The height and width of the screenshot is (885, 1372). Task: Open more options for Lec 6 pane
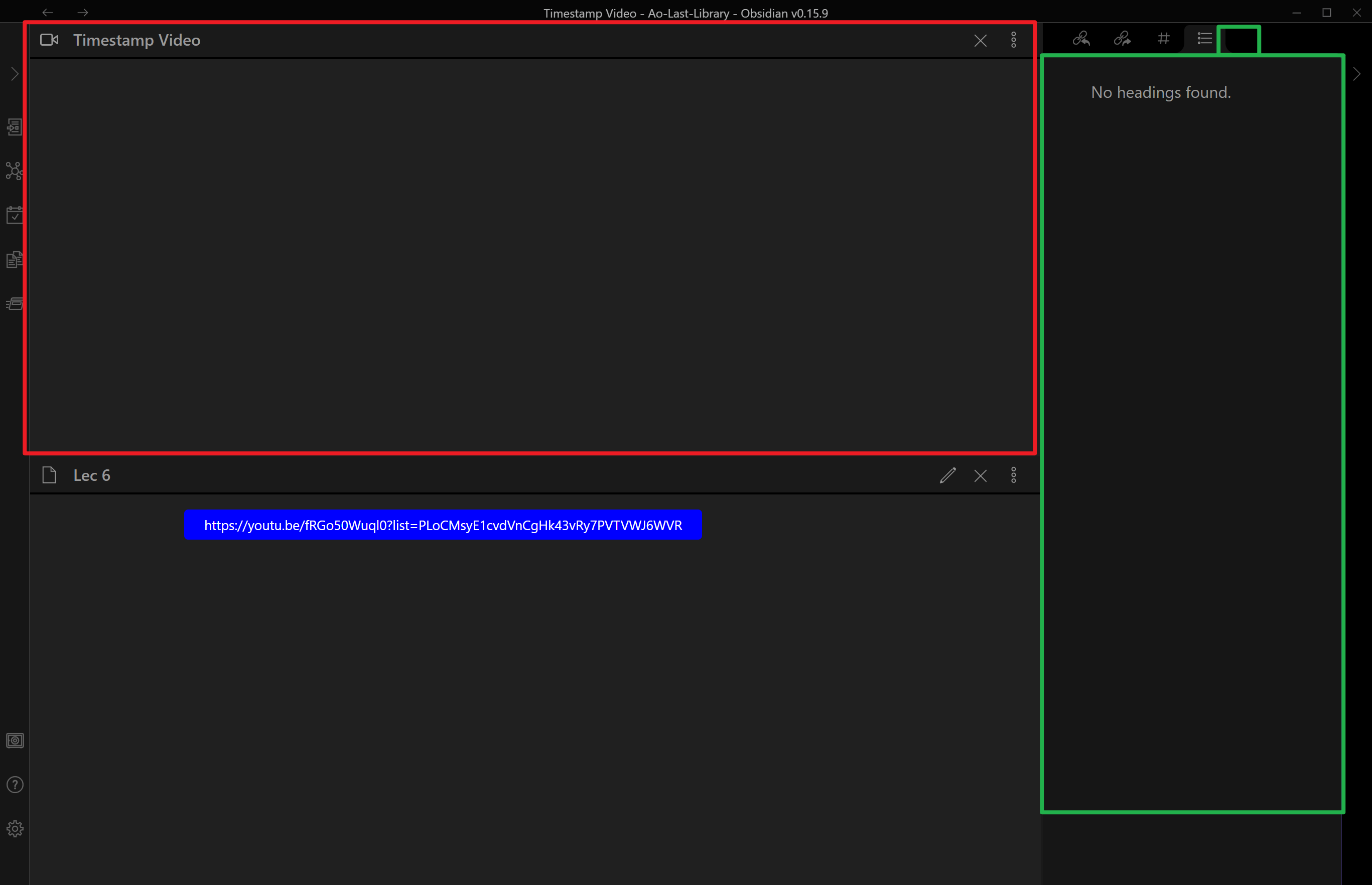click(1015, 475)
